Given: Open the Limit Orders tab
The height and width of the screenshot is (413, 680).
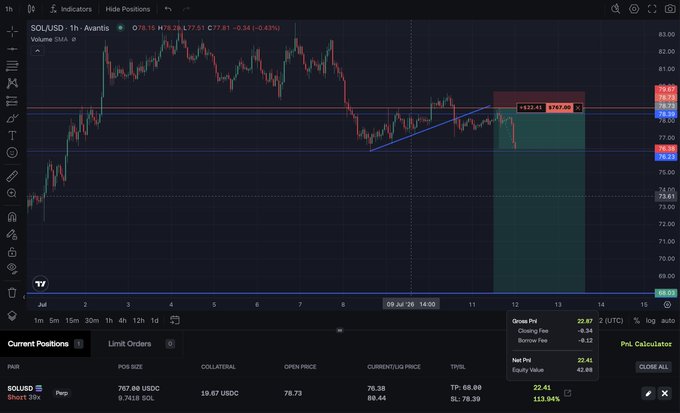Looking at the screenshot, I should point(140,344).
